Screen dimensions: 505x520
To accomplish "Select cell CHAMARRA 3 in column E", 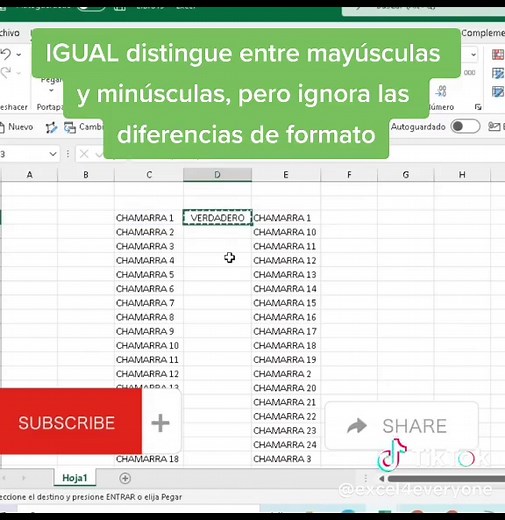I will [286, 459].
